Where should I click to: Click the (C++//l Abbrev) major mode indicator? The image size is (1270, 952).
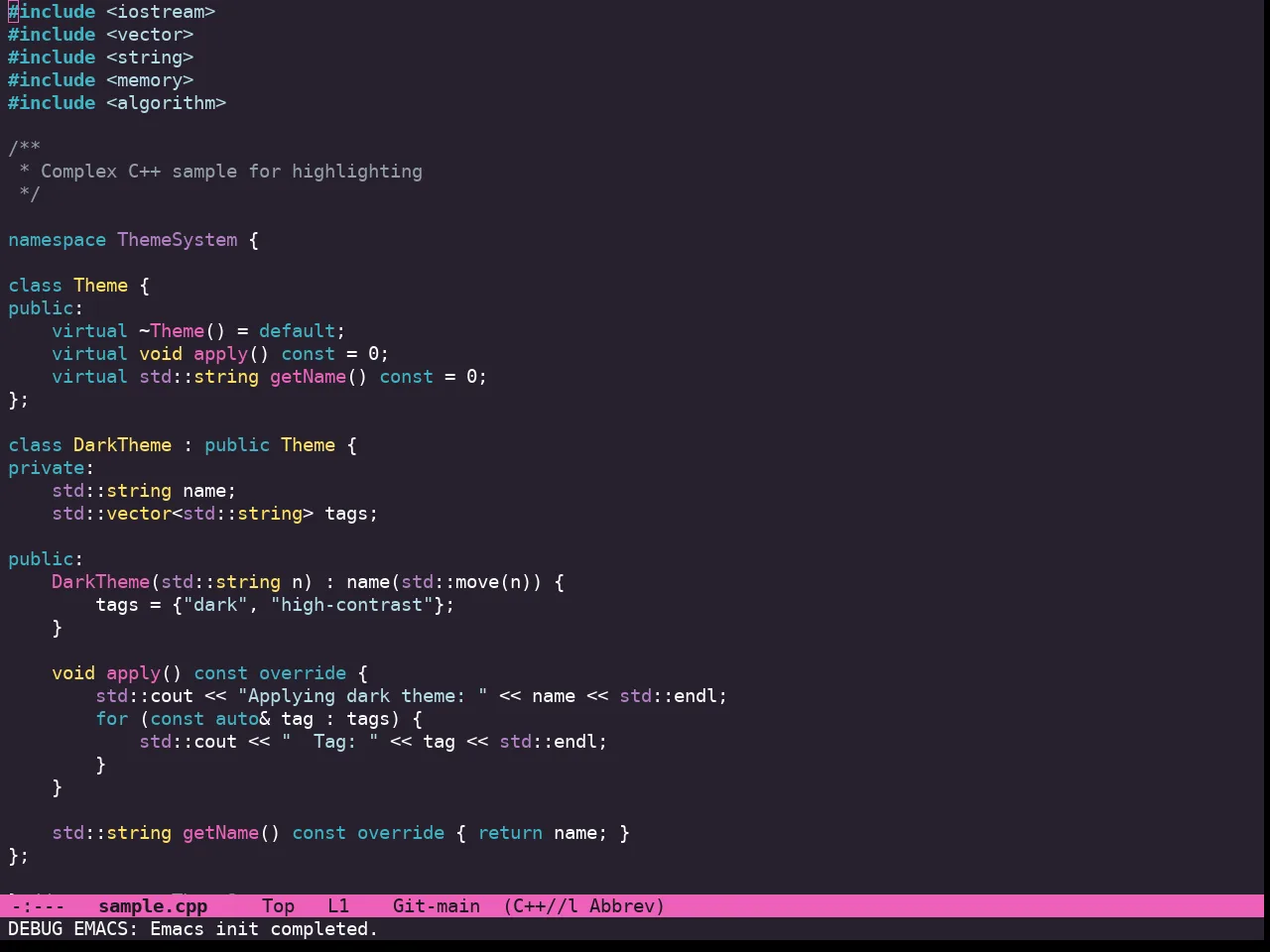point(583,906)
